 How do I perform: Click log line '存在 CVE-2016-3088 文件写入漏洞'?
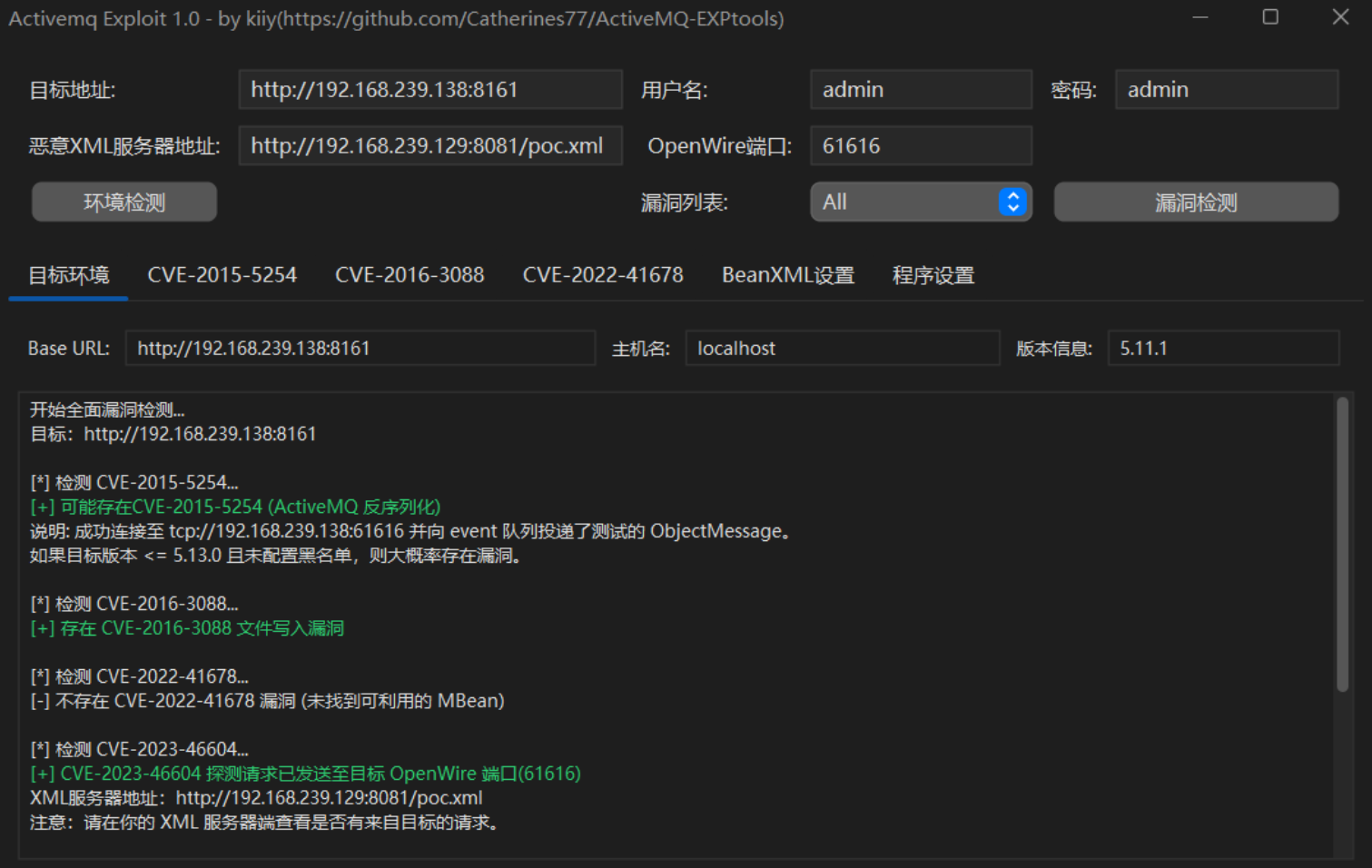coord(187,628)
